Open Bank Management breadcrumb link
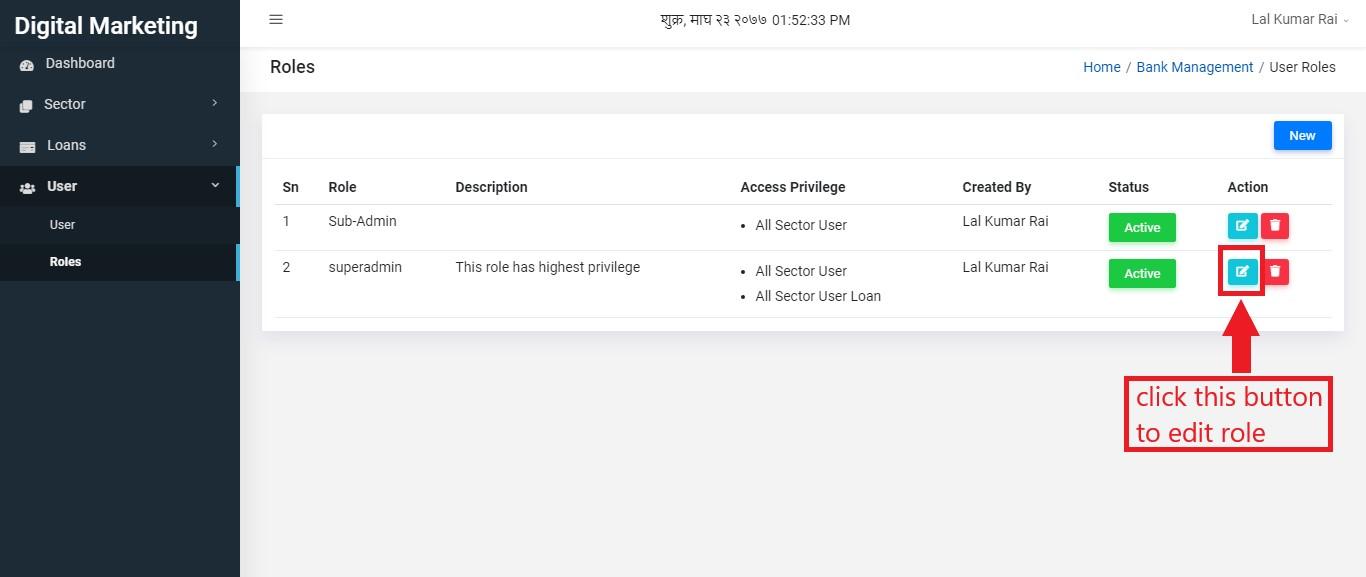This screenshot has width=1366, height=577. pos(1195,67)
